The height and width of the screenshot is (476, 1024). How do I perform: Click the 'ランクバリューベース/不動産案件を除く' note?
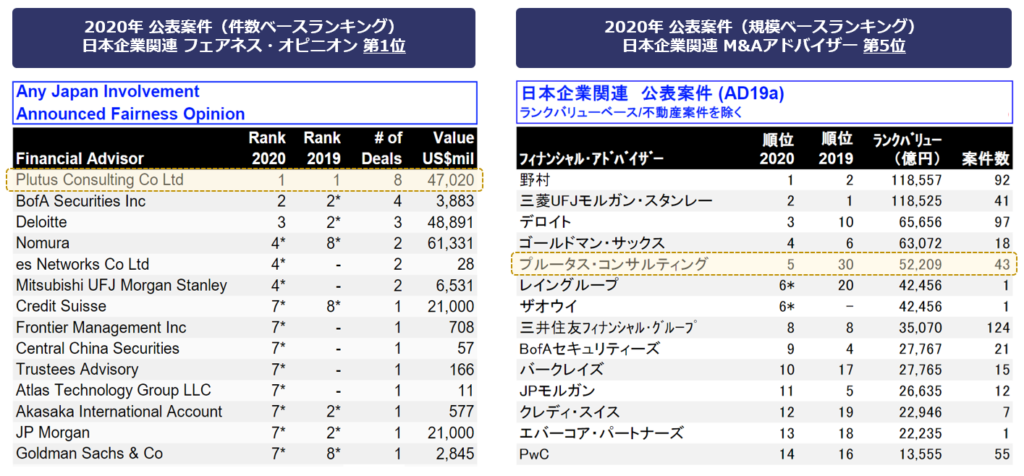pos(632,113)
